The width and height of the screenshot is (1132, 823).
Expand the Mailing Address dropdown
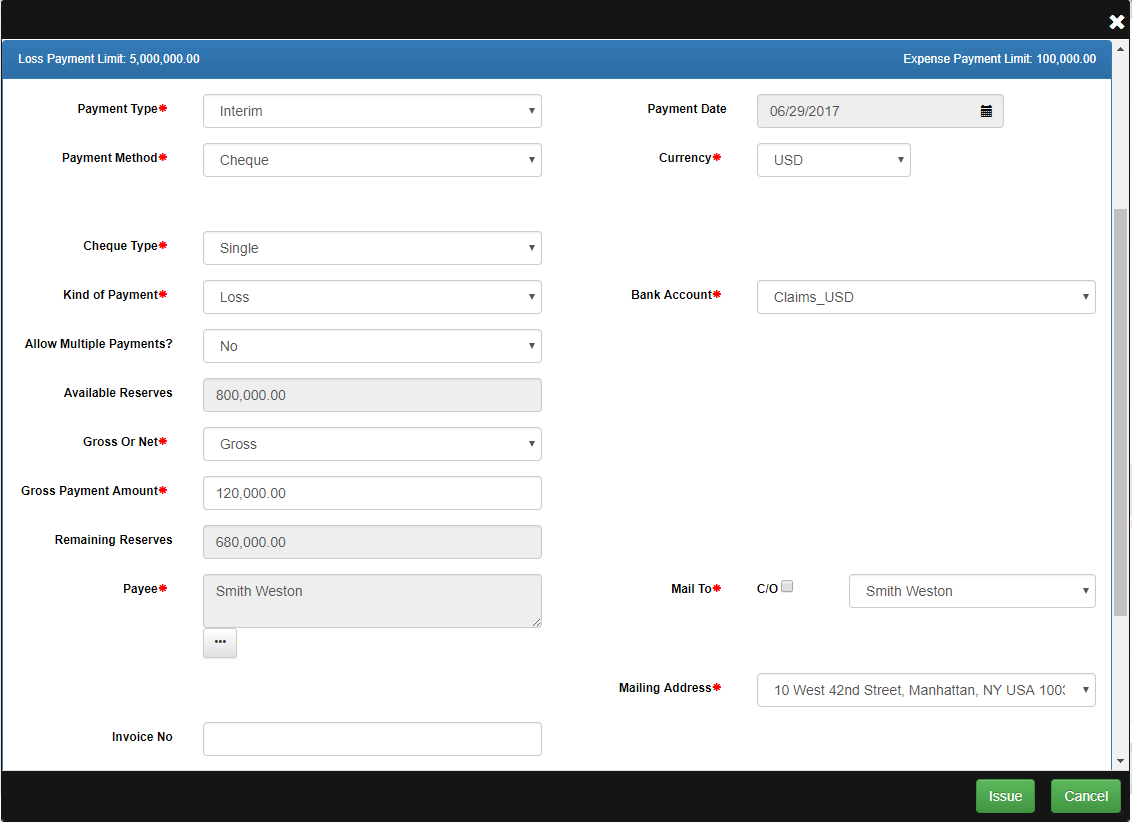tap(925, 690)
